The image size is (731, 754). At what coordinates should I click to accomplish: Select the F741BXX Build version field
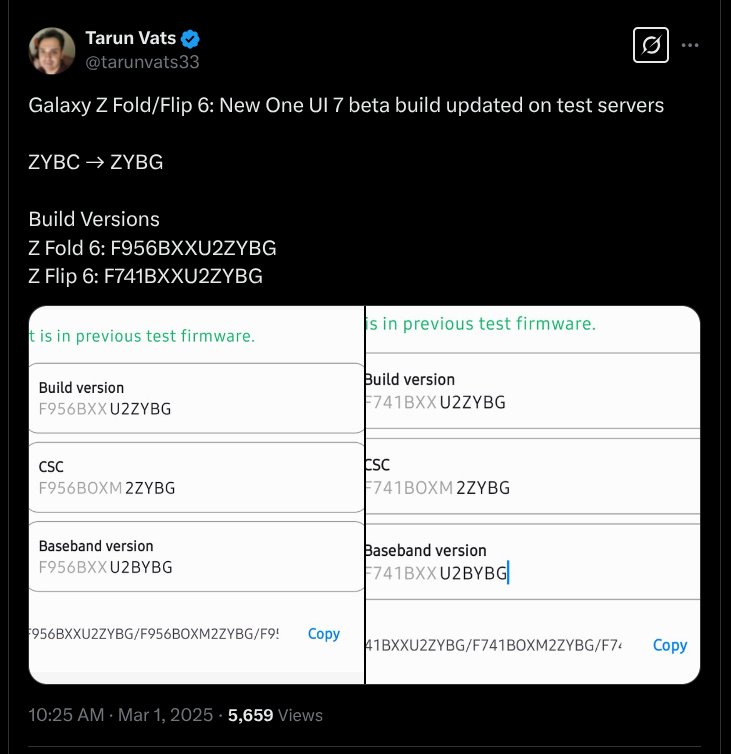tap(532, 392)
